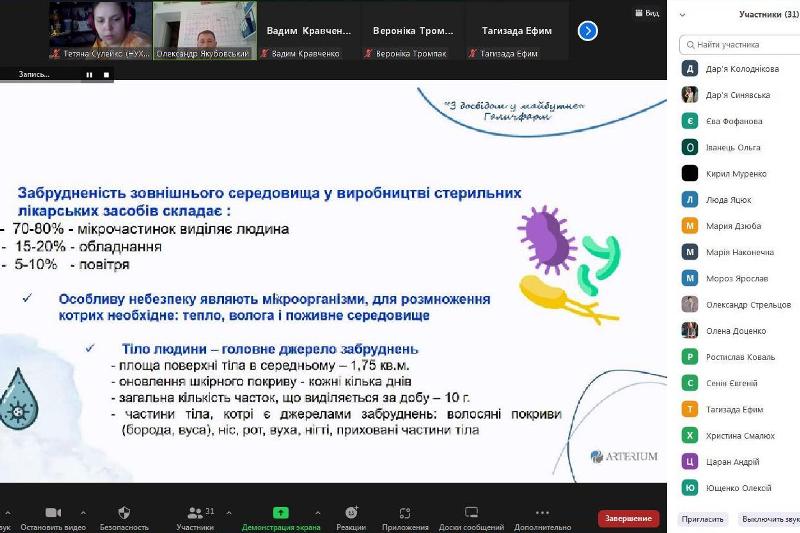Expand share screen options arrow
The image size is (800, 533).
(x=317, y=513)
